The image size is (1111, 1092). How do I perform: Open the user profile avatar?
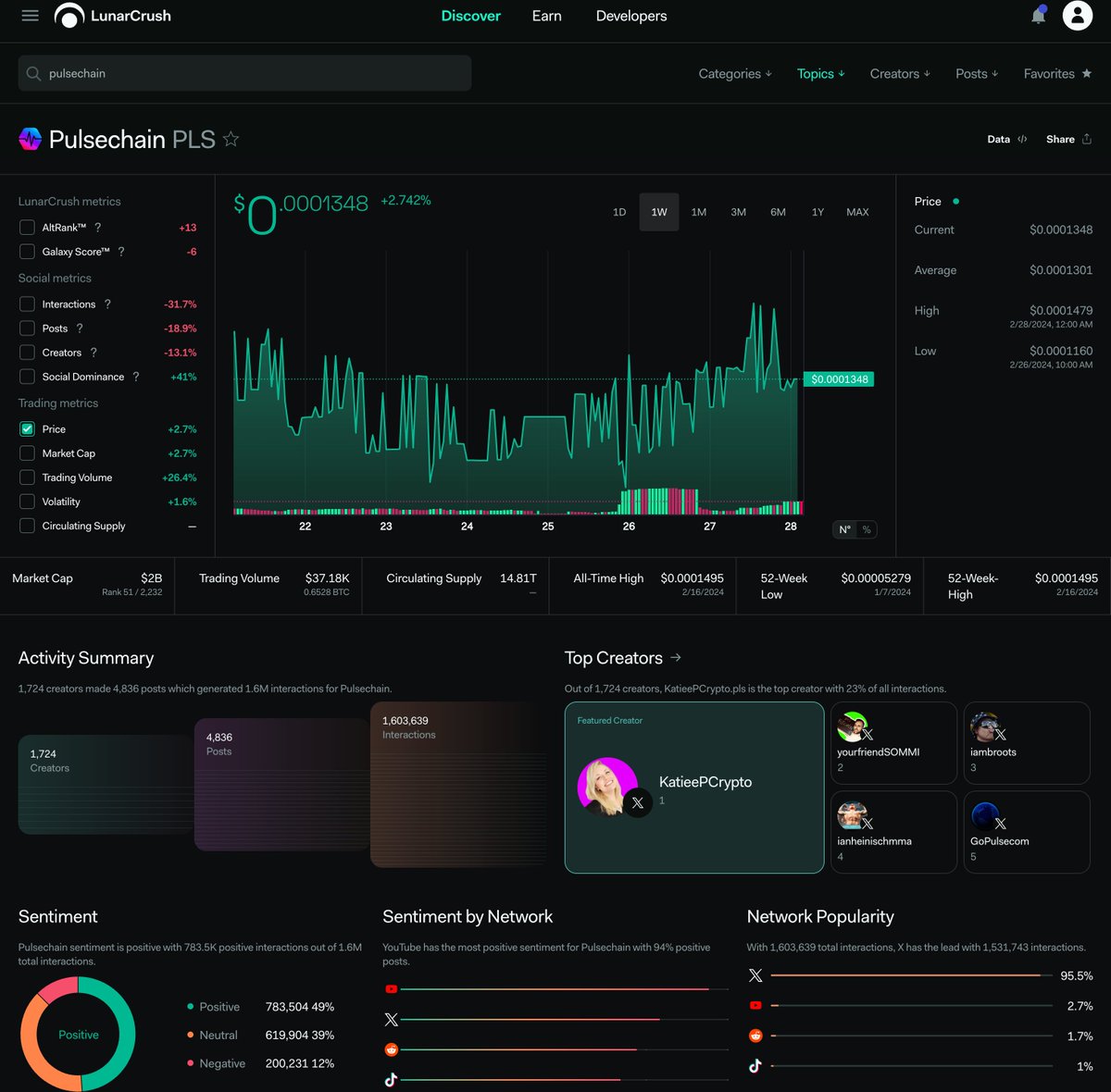pyautogui.click(x=1078, y=16)
